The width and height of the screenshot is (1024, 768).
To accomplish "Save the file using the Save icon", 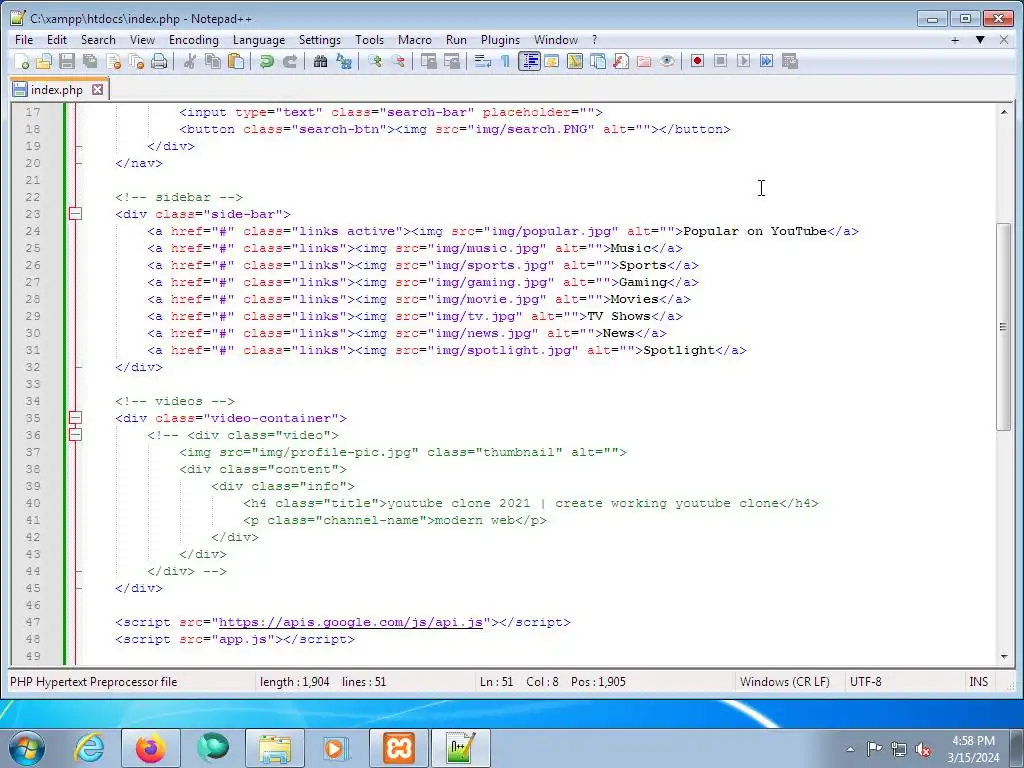I will tap(67, 61).
